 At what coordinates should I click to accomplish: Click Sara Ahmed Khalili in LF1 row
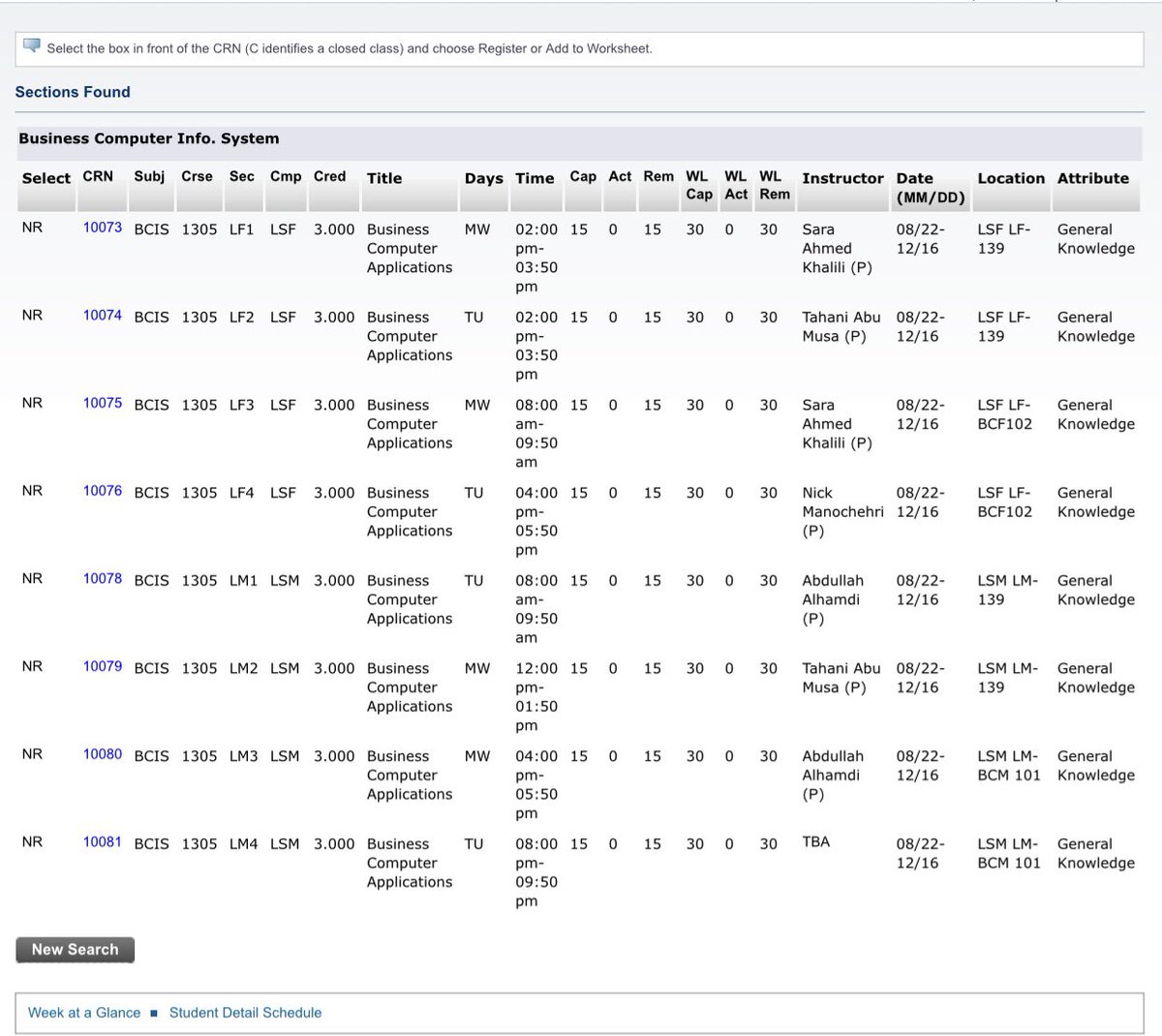(837, 248)
